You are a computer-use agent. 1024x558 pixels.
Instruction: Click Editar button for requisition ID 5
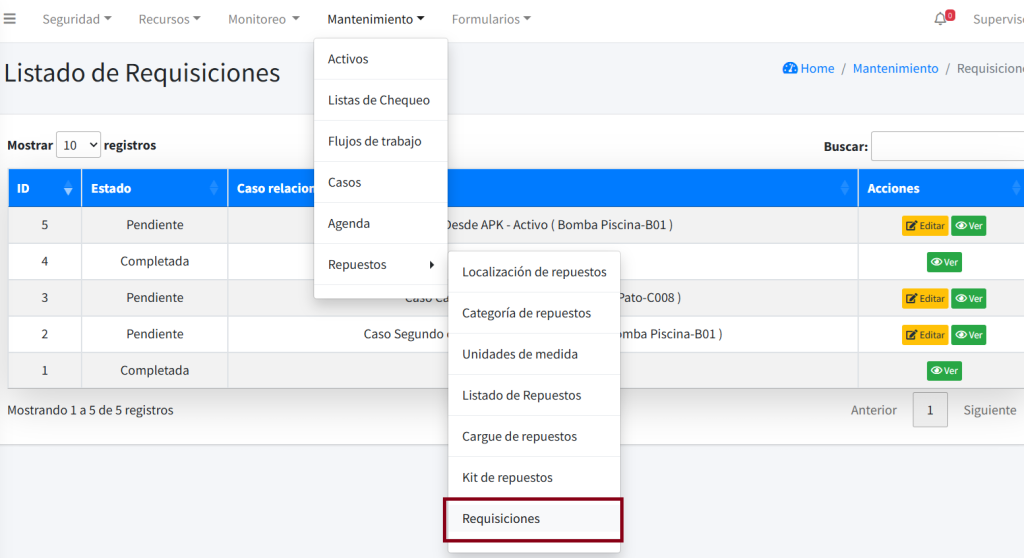924,225
